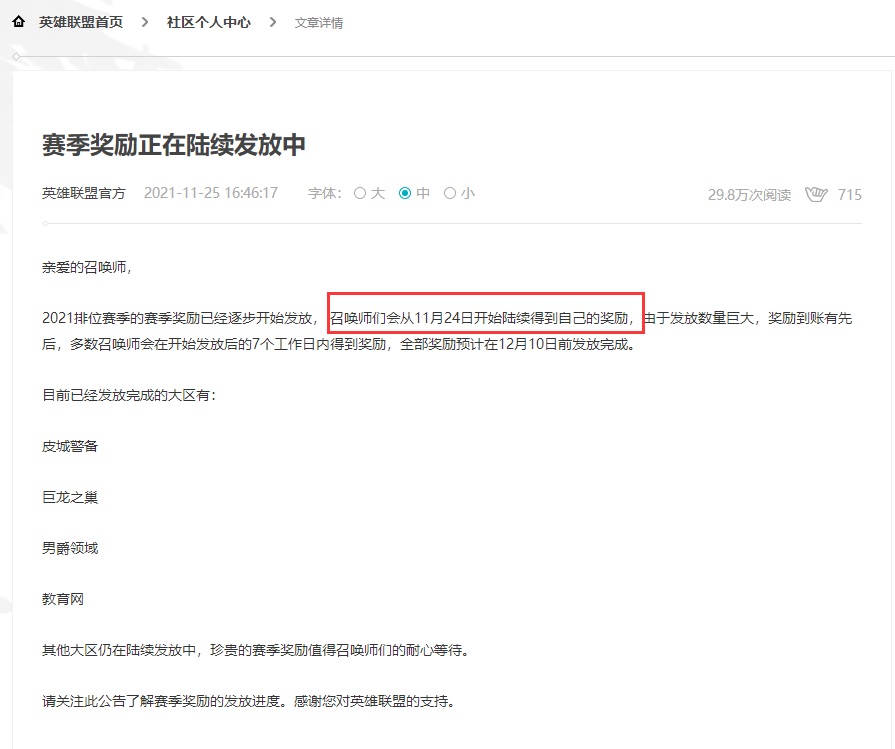895x749 pixels.
Task: Click the 教育网 server entry
Action: click(63, 599)
